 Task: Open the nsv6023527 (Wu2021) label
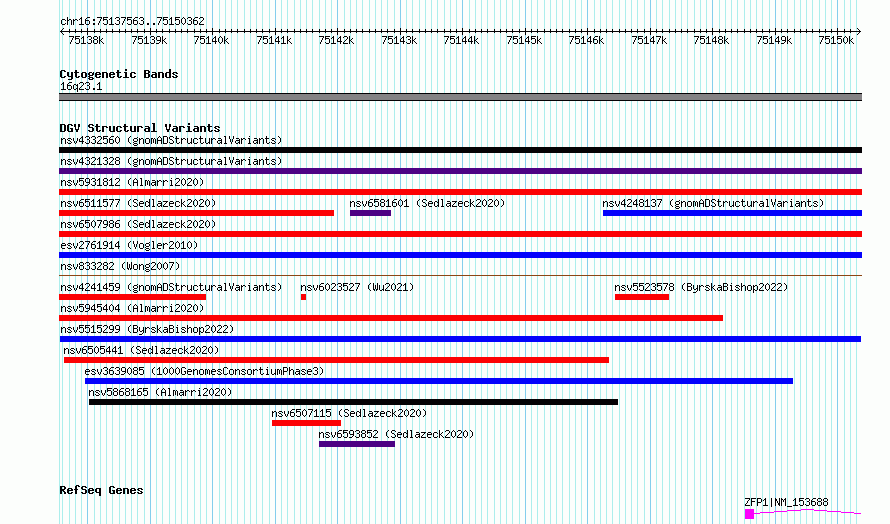[x=357, y=287]
